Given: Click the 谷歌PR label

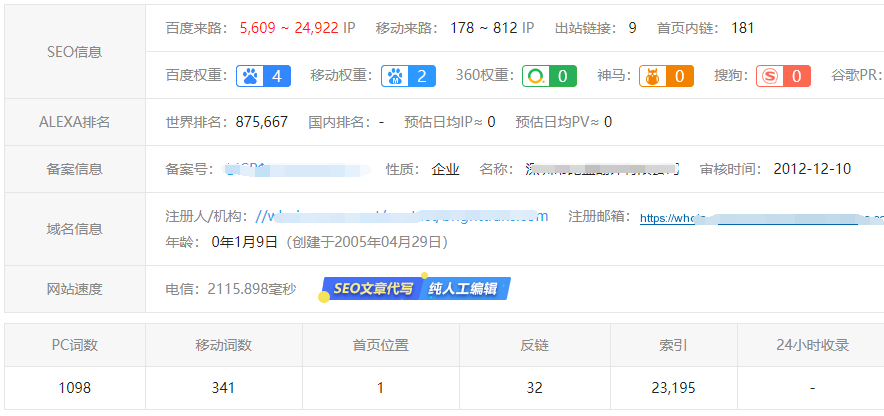Looking at the screenshot, I should [x=857, y=76].
